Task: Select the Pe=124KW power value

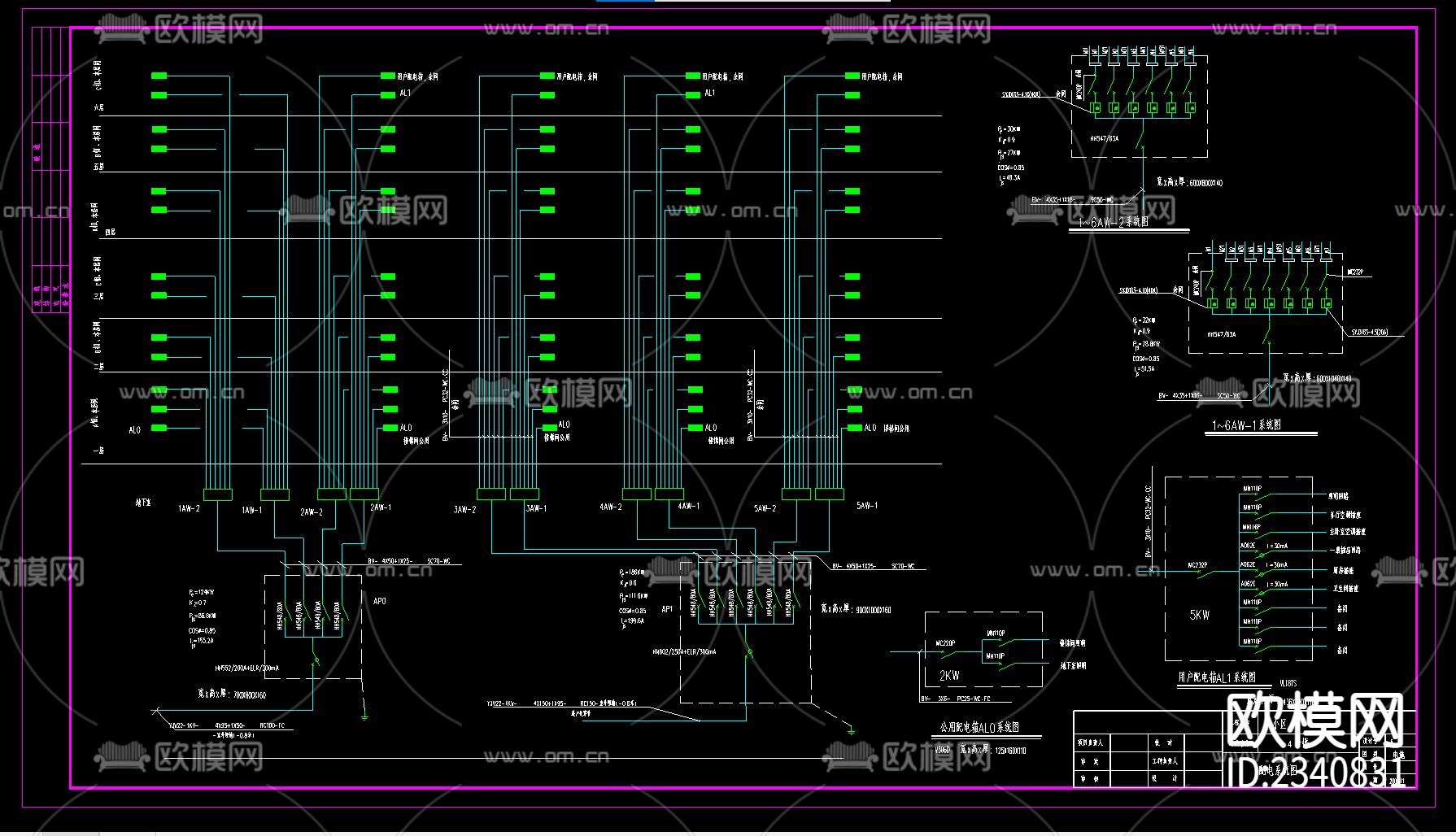Action: 202,593
